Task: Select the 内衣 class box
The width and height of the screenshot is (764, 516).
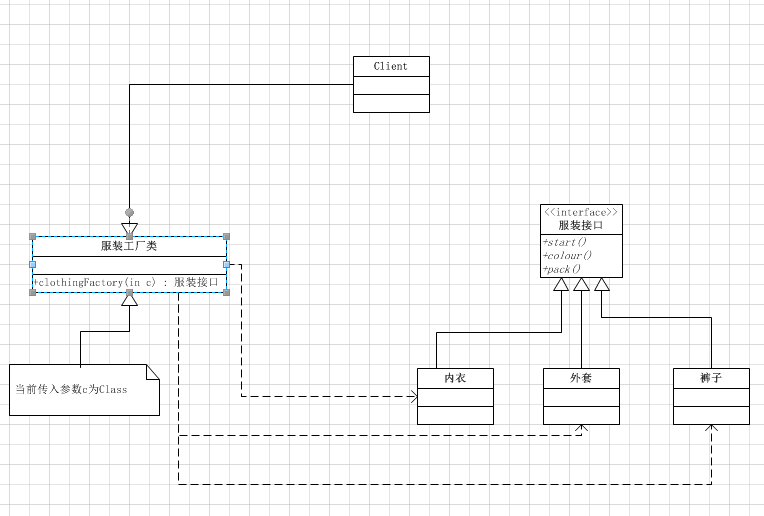Action: (455, 396)
